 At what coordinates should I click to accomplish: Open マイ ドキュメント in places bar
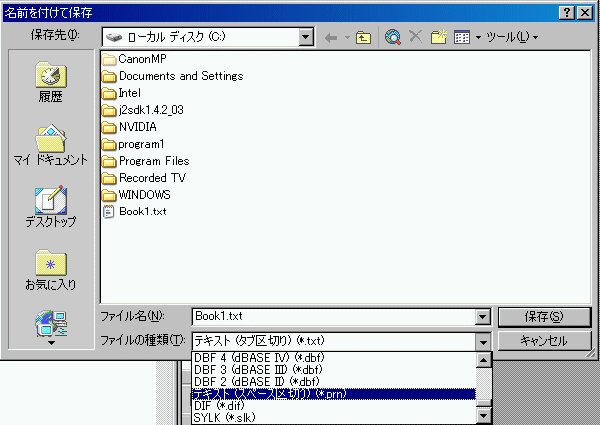coord(50,145)
